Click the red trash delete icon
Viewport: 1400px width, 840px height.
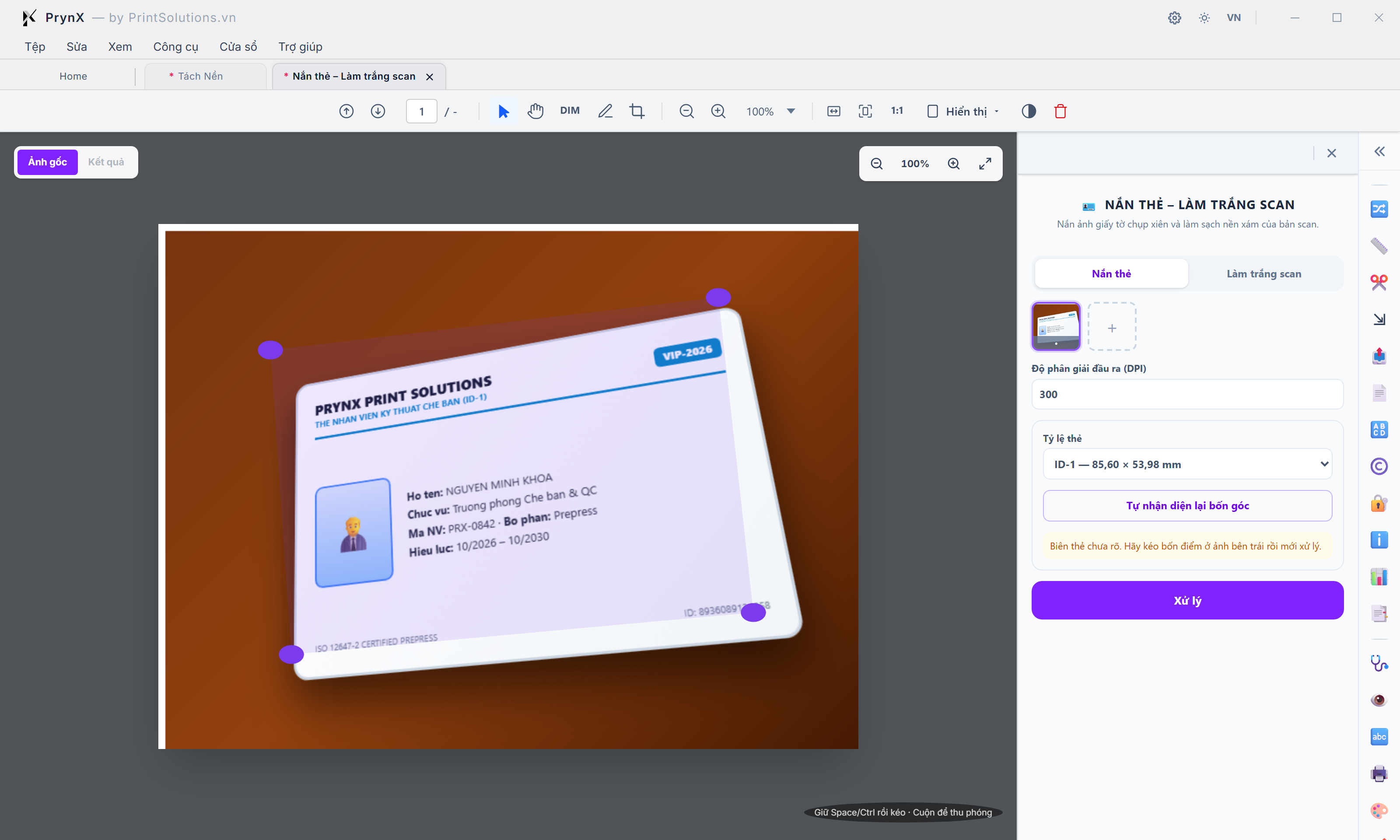click(x=1060, y=111)
